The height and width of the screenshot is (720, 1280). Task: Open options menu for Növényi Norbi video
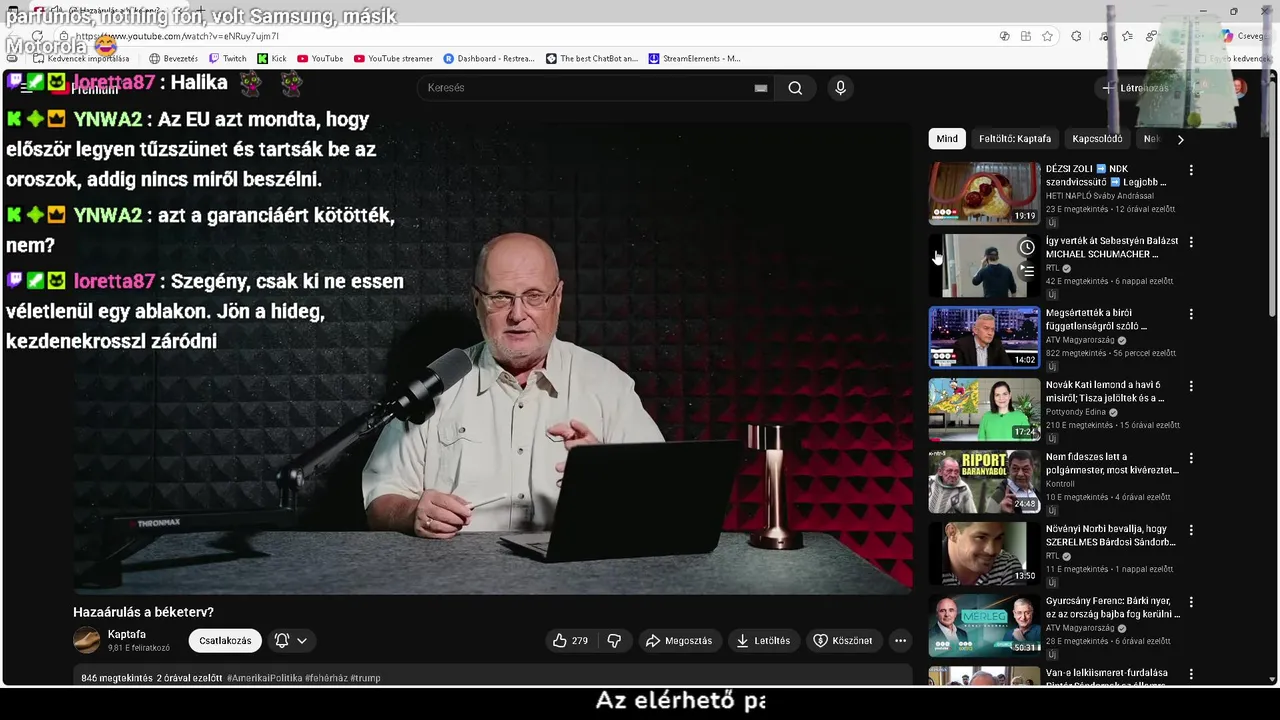click(x=1191, y=530)
